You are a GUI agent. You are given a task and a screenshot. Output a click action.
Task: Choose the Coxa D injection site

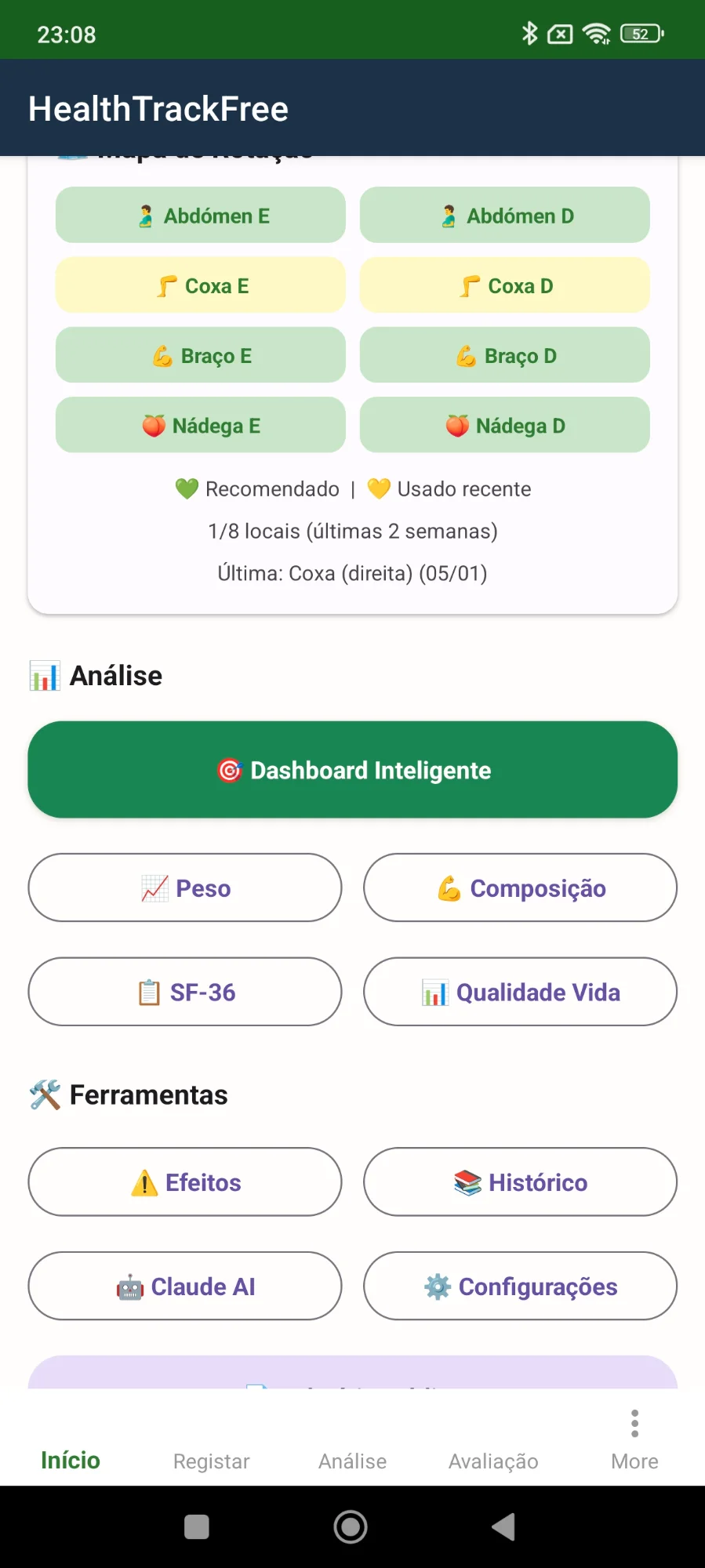click(x=505, y=285)
